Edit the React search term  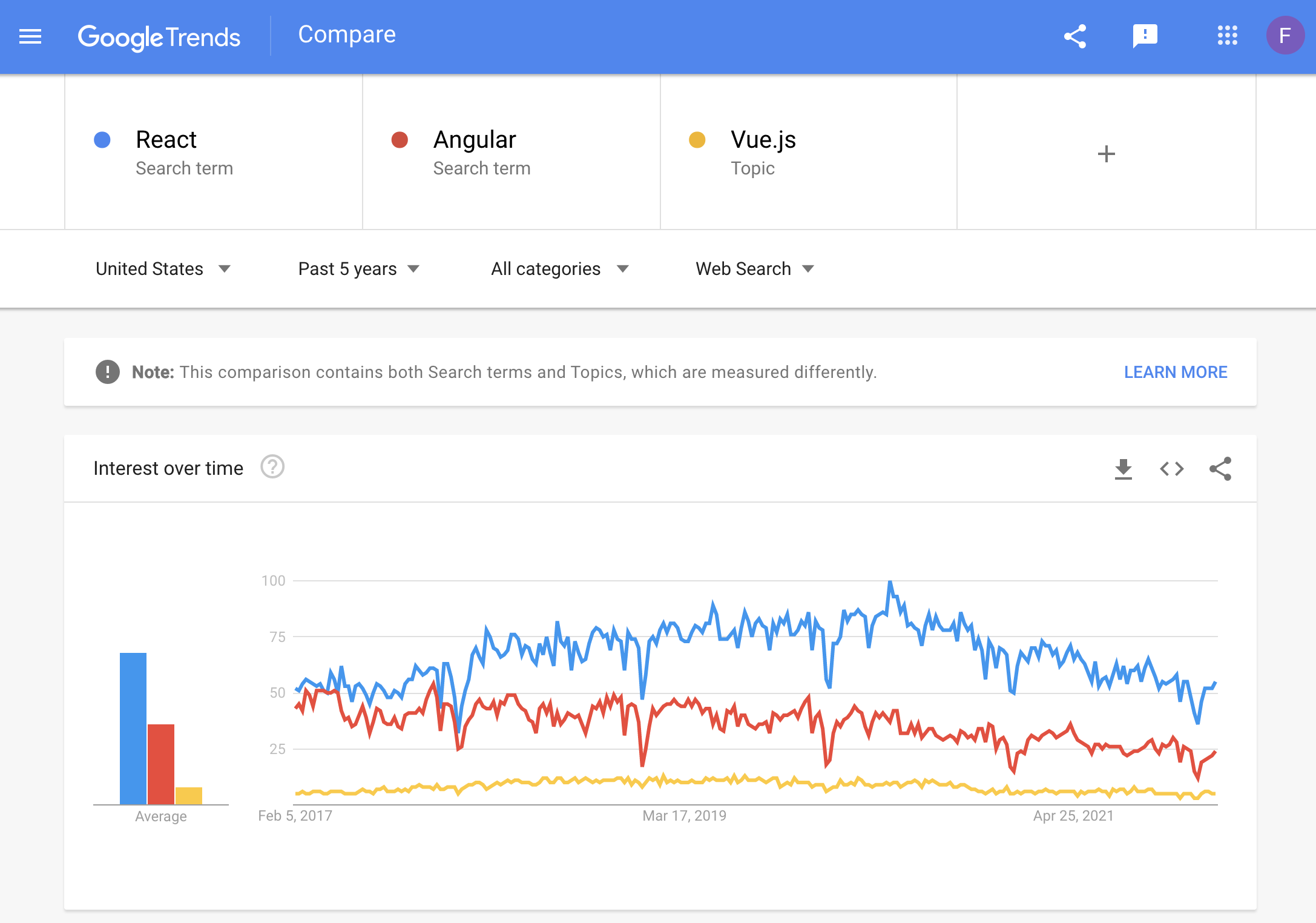tap(166, 140)
